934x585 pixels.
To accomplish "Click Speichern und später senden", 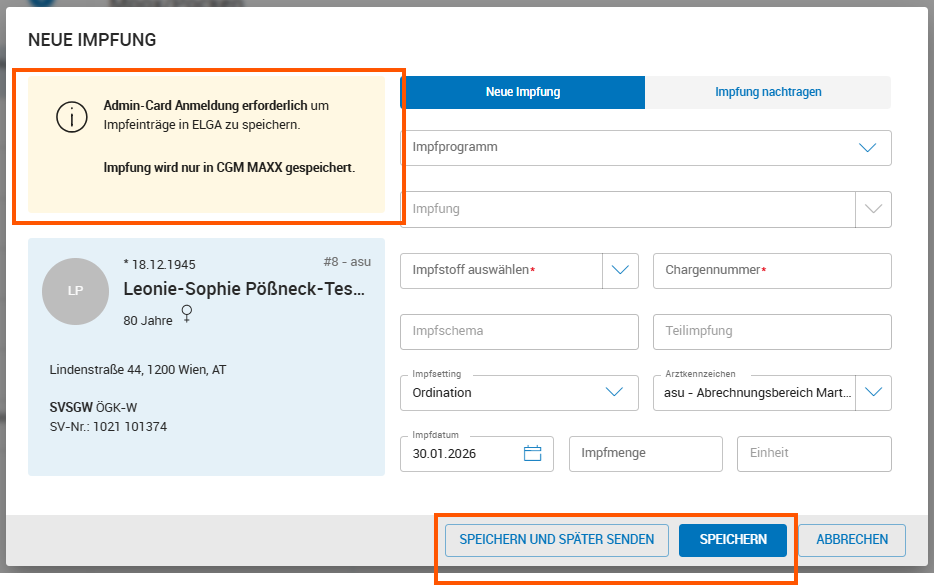I will [x=556, y=540].
